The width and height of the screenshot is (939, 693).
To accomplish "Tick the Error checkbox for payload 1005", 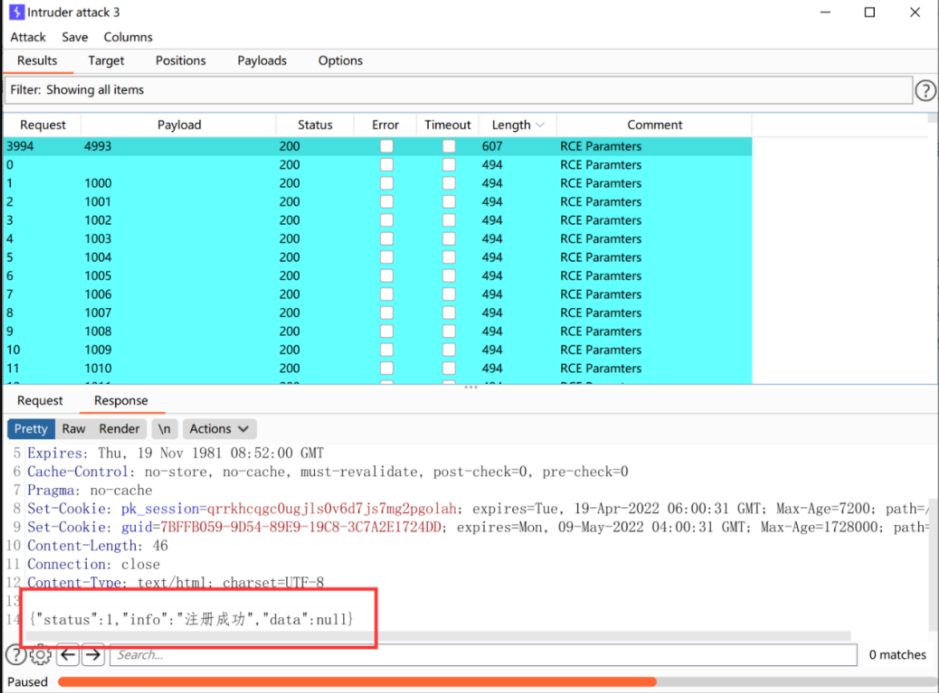I will coord(387,276).
